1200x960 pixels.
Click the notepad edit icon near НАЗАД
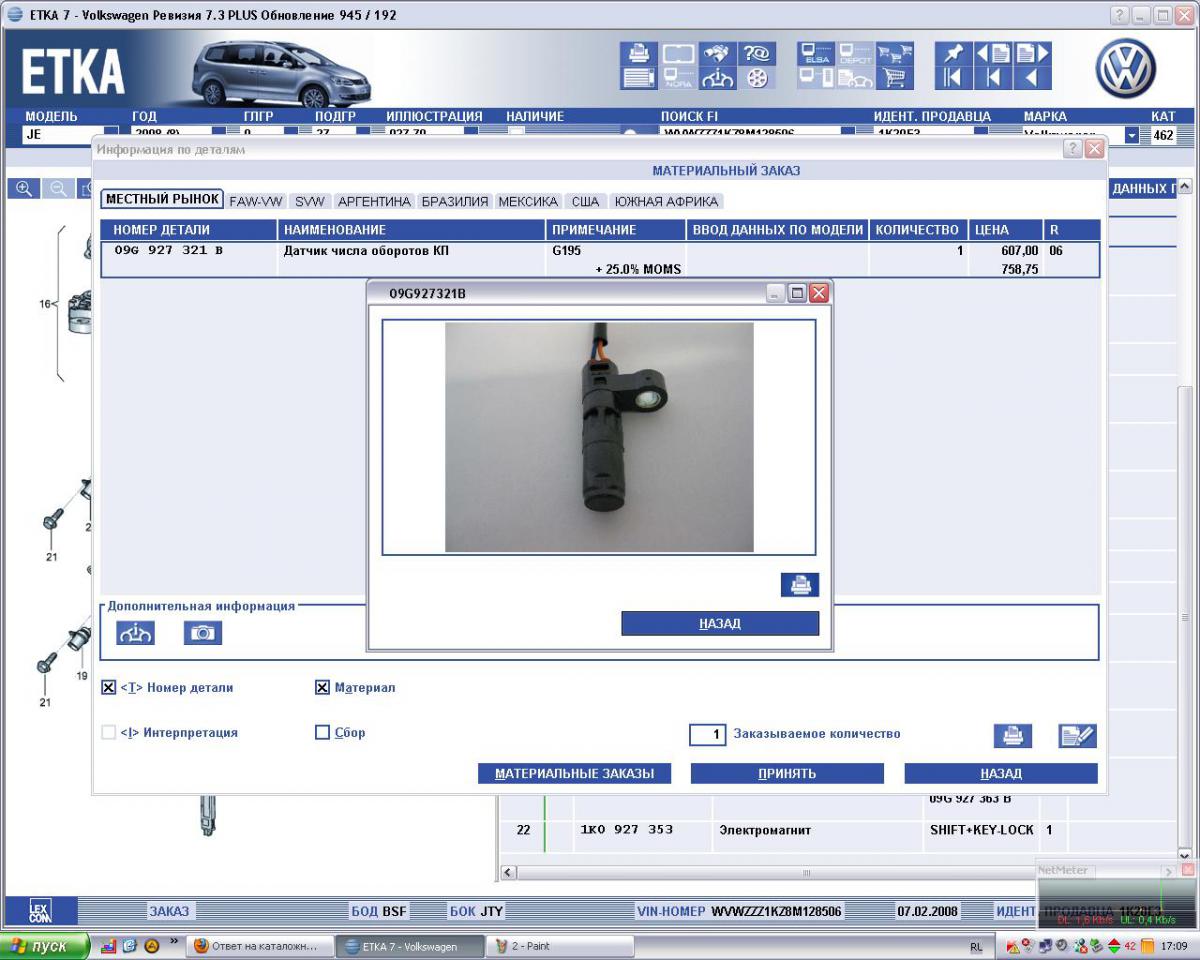point(1078,736)
